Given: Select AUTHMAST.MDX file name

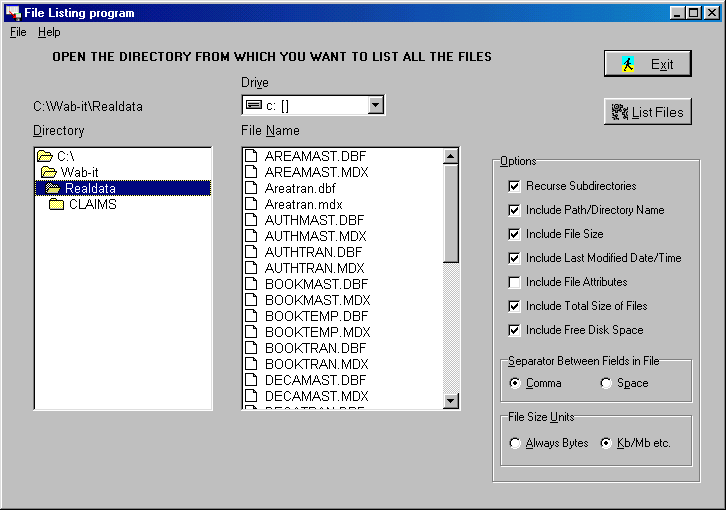Looking at the screenshot, I should tap(315, 236).
